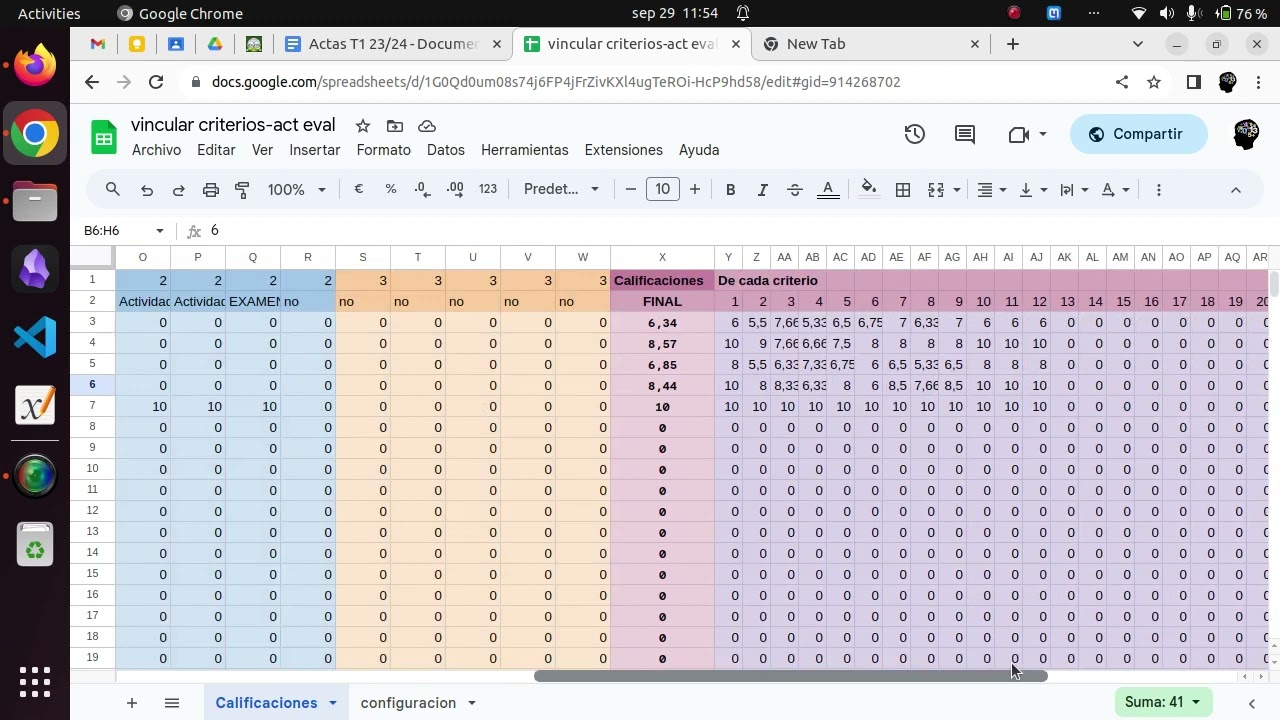1280x720 pixels.
Task: Activate the paint format tool
Action: point(242,190)
